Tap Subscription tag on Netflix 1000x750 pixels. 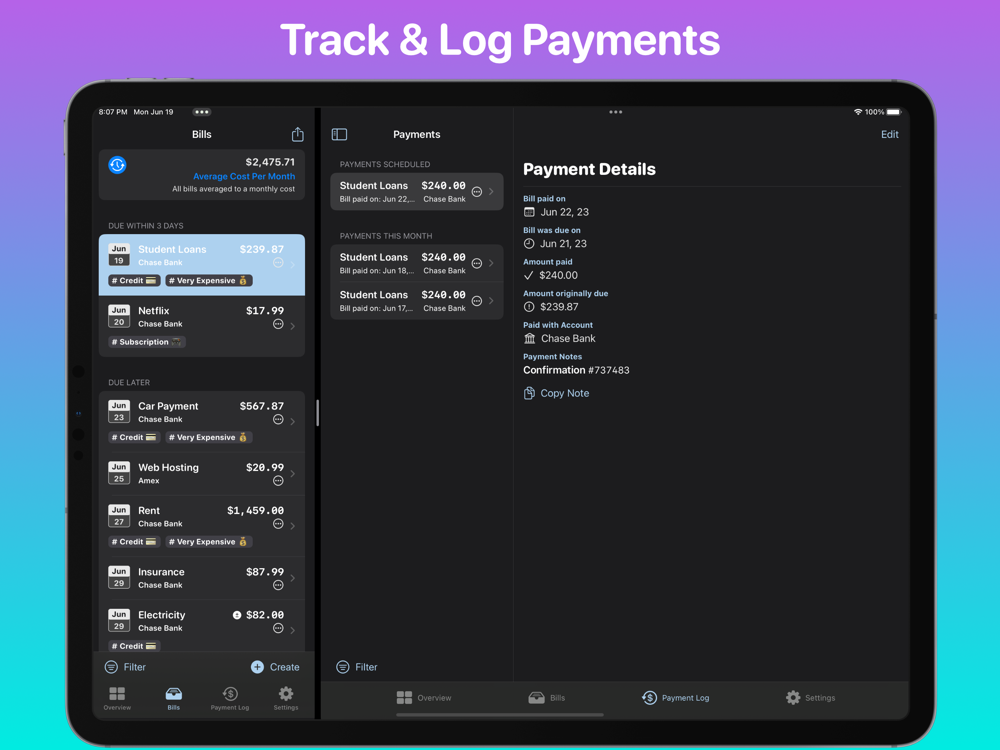tap(147, 342)
